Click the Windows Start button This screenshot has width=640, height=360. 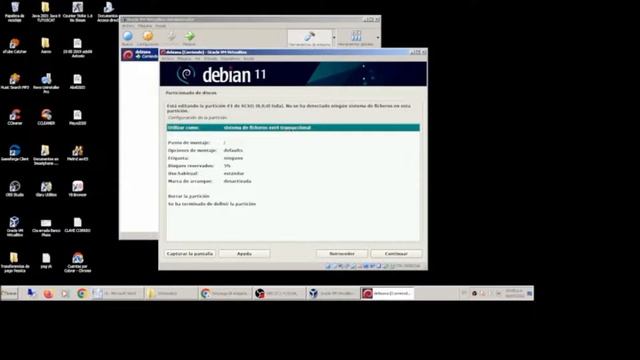pyautogui.click(x=9, y=293)
